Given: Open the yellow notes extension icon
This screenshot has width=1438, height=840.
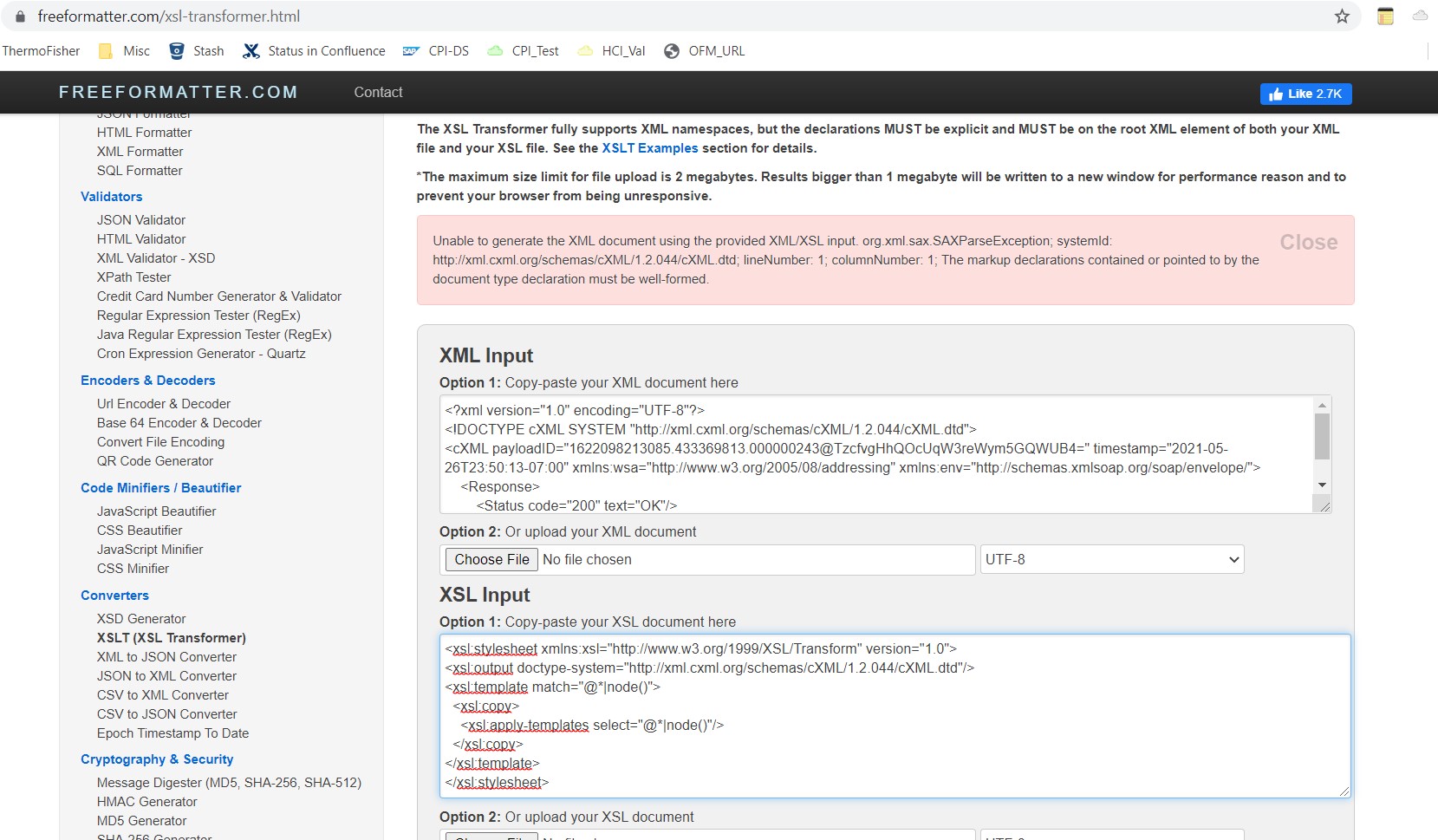Looking at the screenshot, I should tap(1385, 16).
